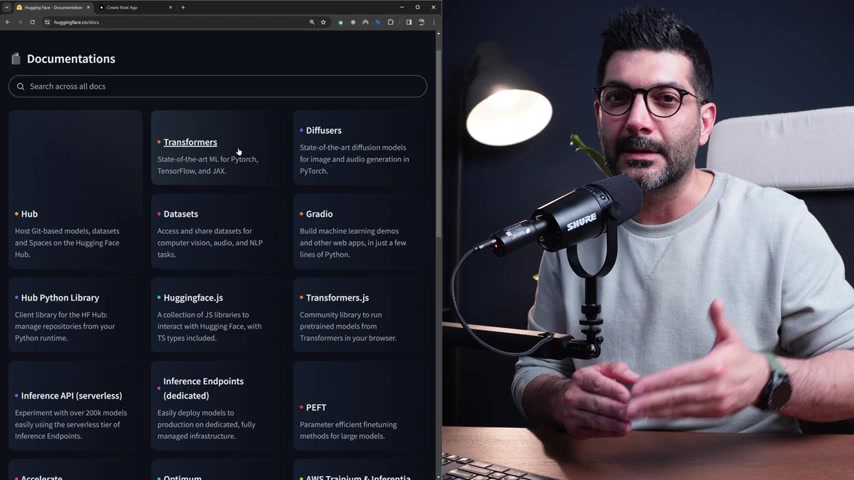This screenshot has width=854, height=480.
Task: Click the huggingface.co/docs address bar
Action: tap(185, 22)
